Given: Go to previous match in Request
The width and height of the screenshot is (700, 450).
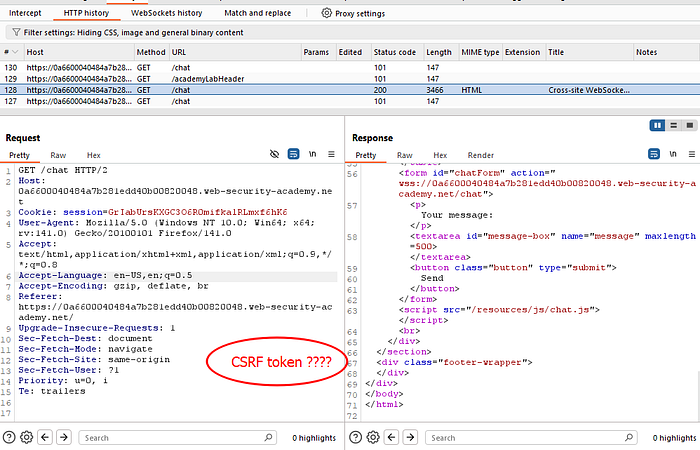Looking at the screenshot, I should pyautogui.click(x=45, y=437).
